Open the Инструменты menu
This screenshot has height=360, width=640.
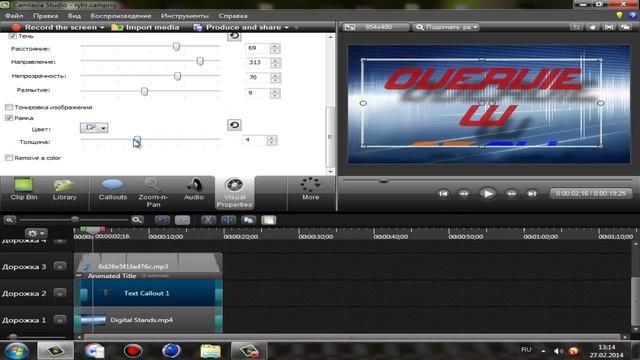pos(185,16)
